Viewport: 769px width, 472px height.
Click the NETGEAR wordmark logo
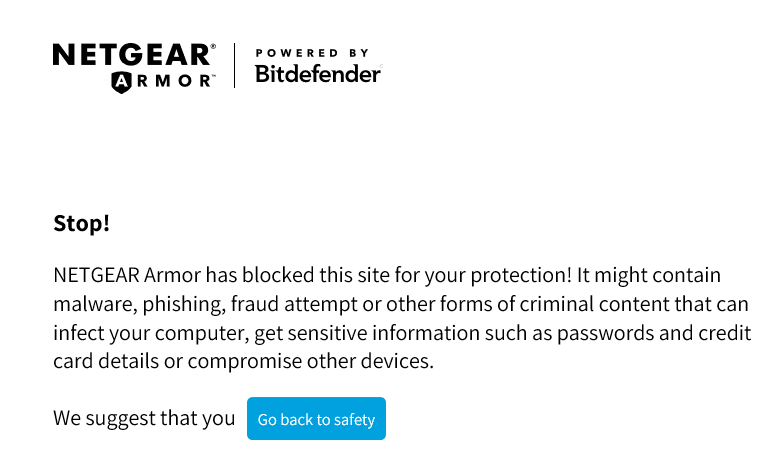click(x=133, y=54)
